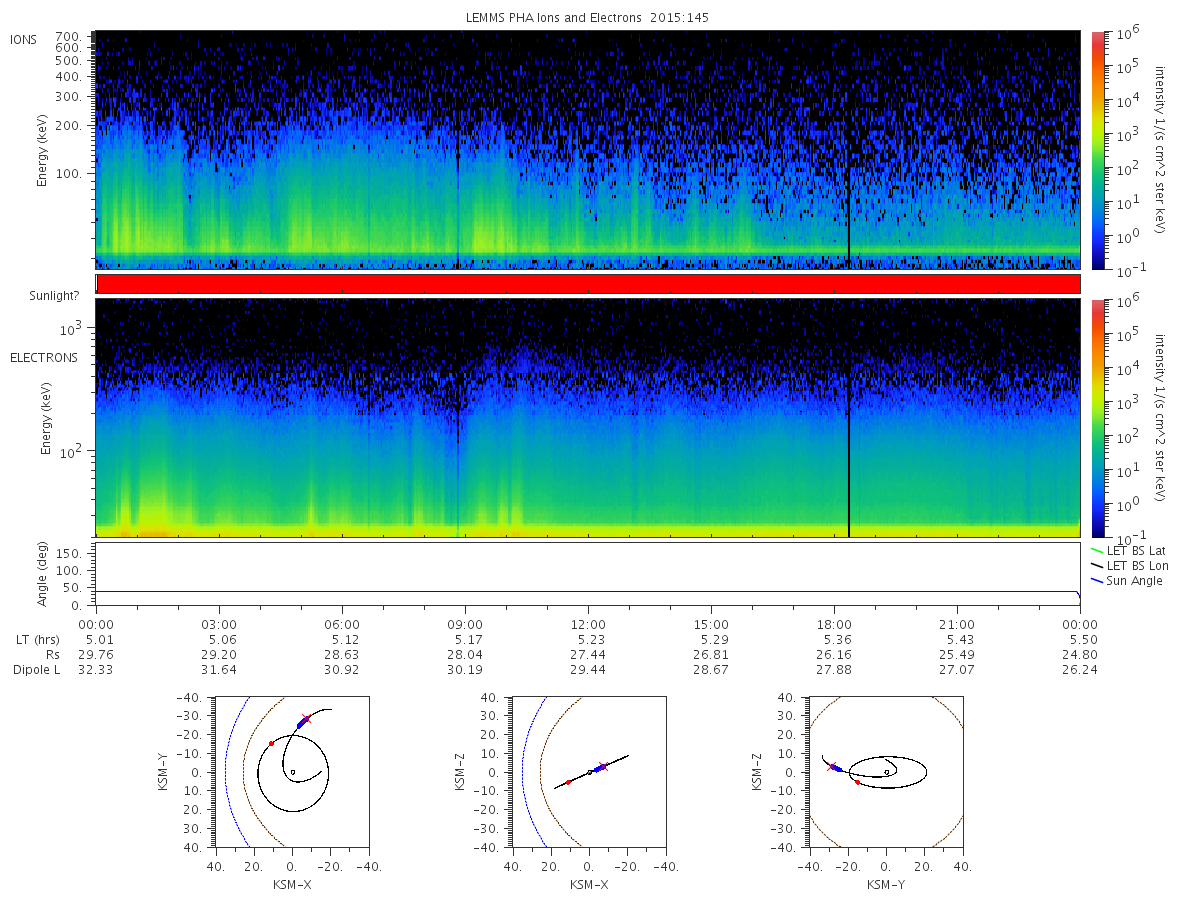This screenshot has width=1200, height=900.
Task: Select the Dipole L value '26.24'
Action: (x=1080, y=669)
